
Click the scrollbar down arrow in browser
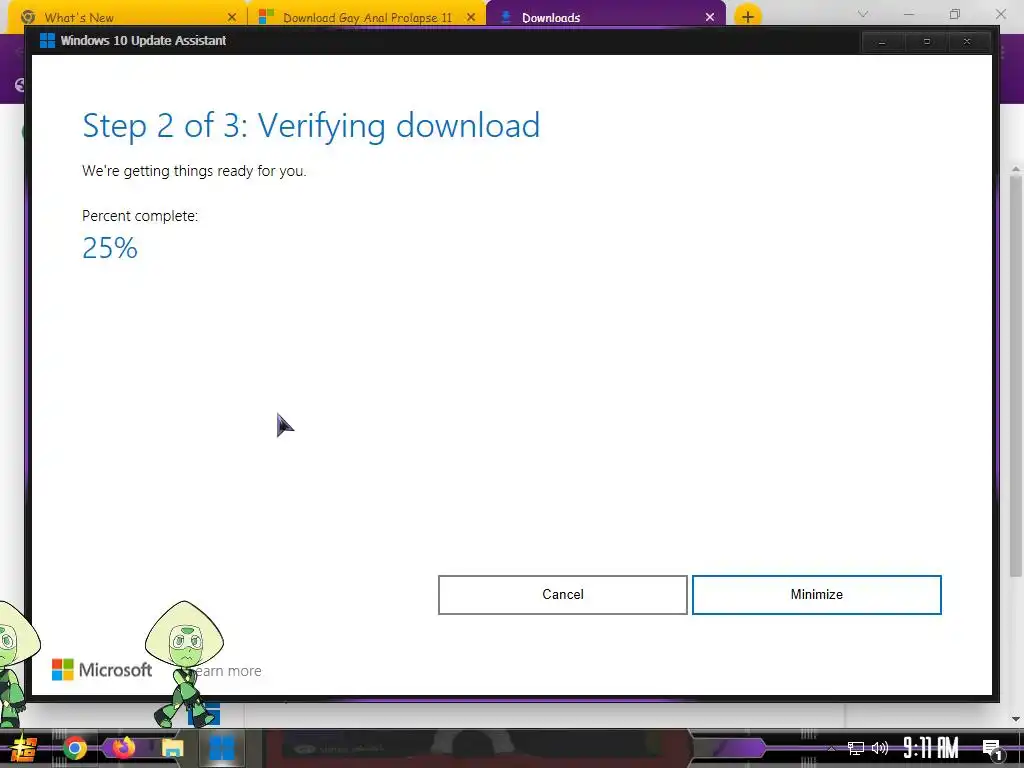pos(1016,719)
